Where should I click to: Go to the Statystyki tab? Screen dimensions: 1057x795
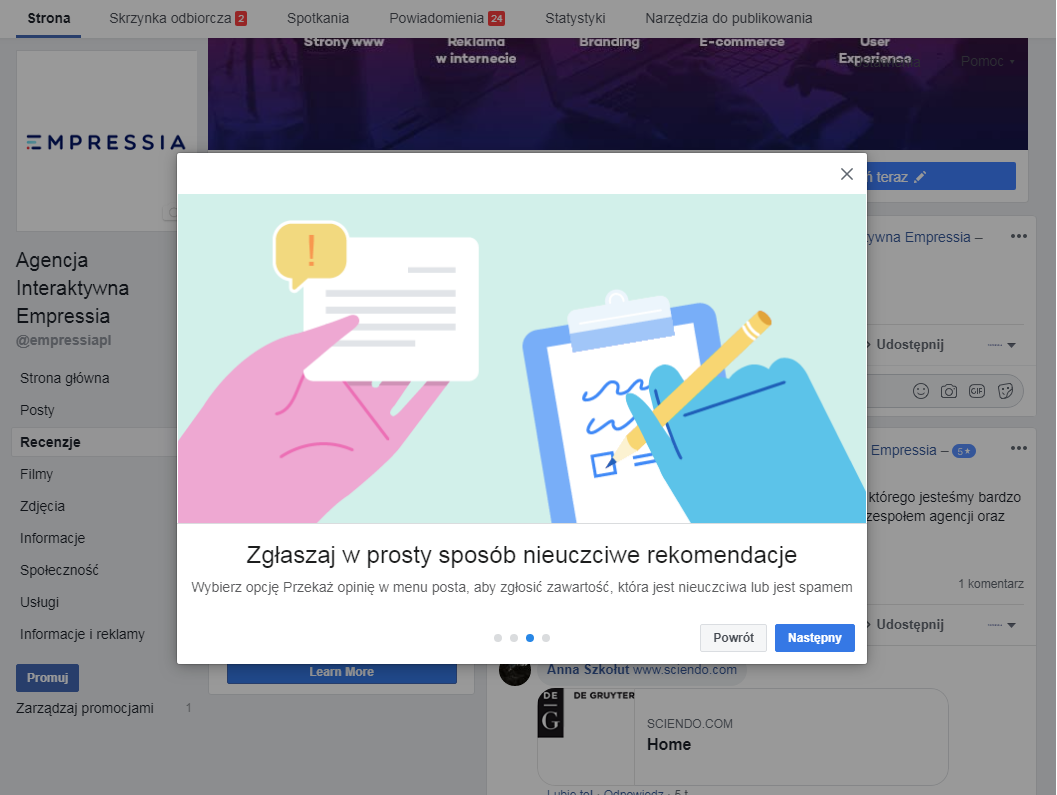click(x=575, y=18)
